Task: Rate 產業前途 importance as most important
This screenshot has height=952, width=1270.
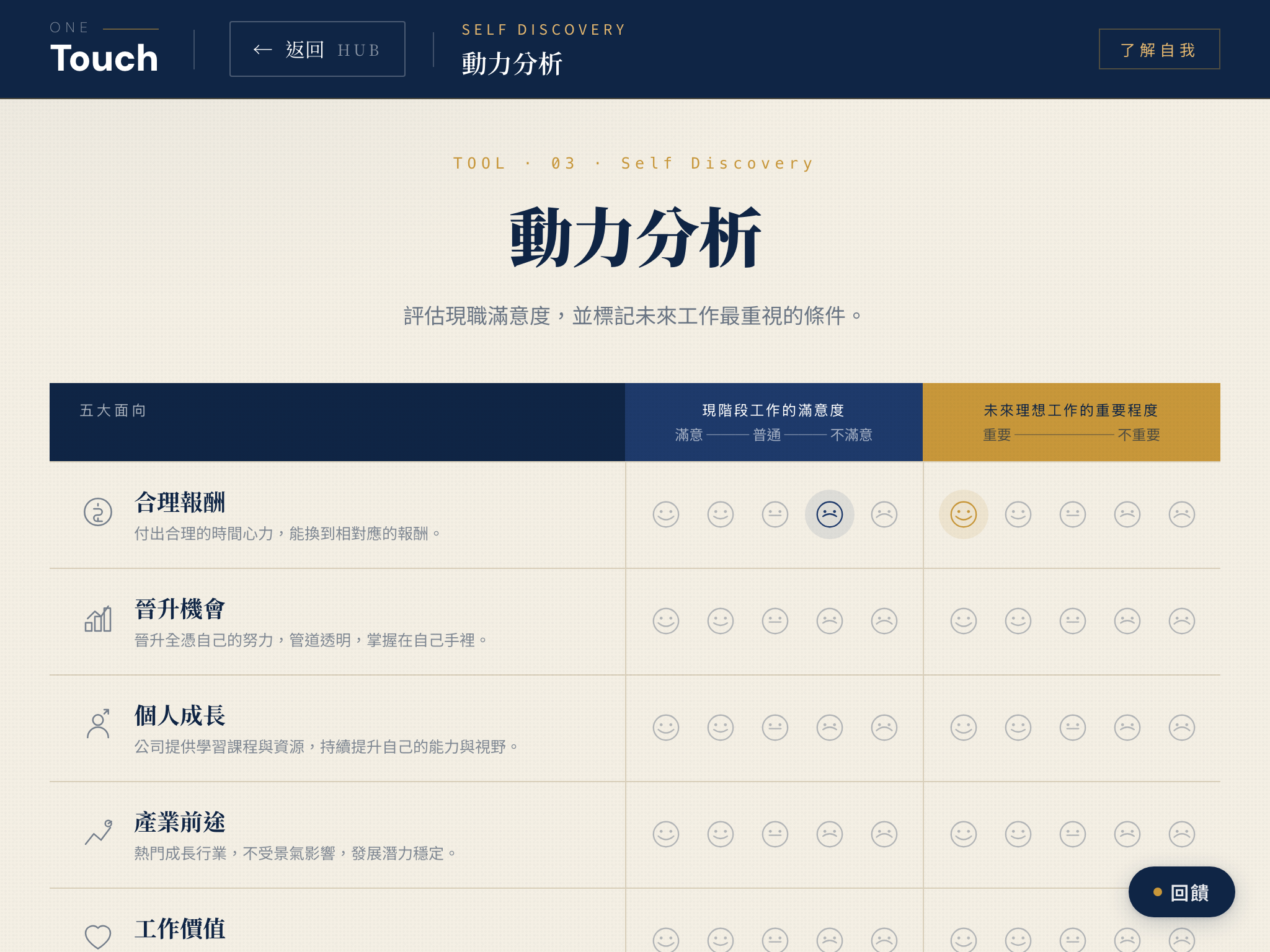Action: (964, 834)
